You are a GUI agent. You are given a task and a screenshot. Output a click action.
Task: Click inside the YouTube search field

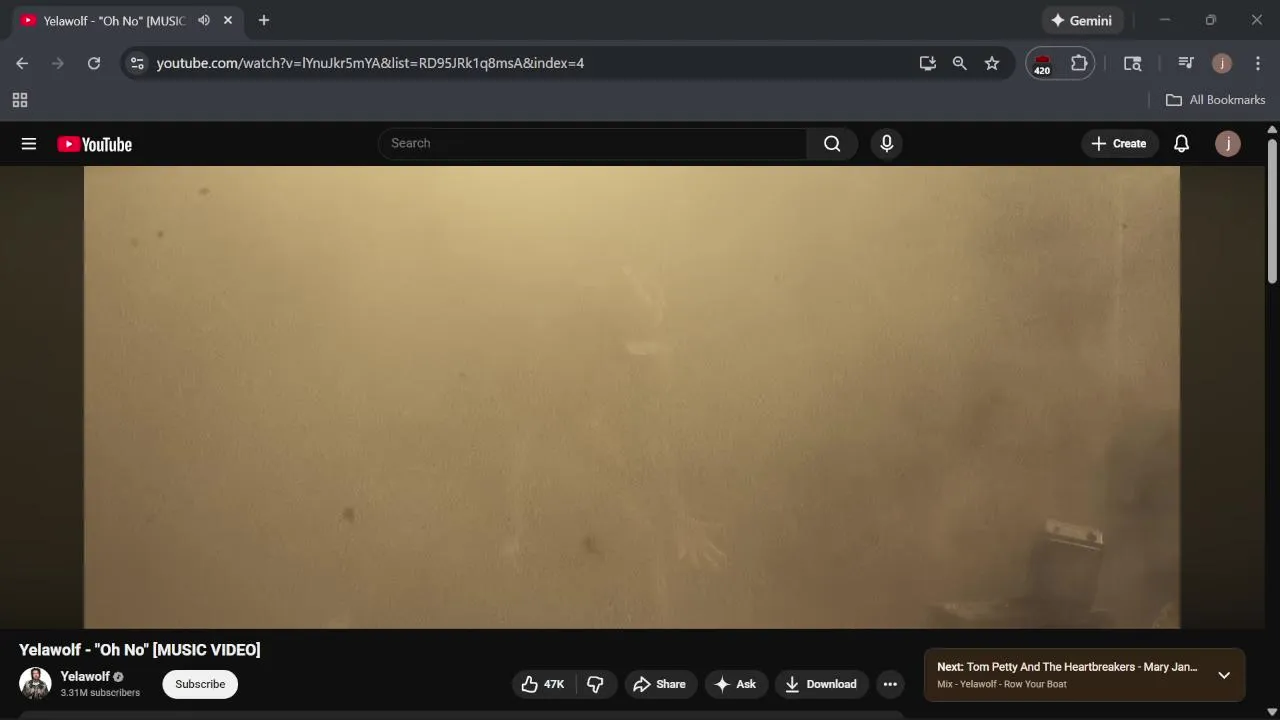click(x=592, y=144)
